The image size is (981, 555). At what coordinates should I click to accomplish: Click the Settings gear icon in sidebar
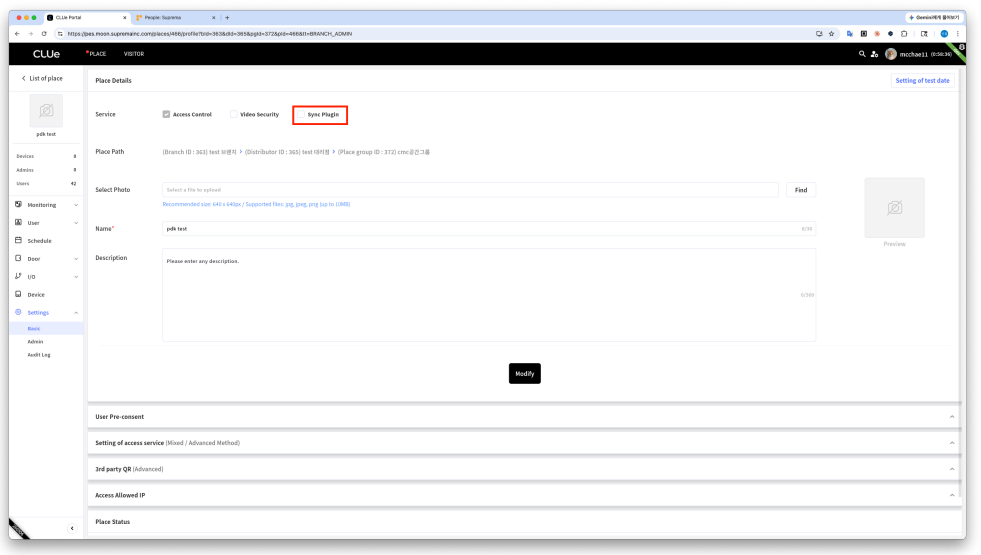pyautogui.click(x=18, y=312)
